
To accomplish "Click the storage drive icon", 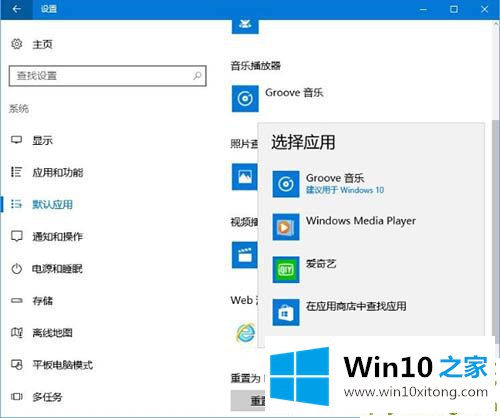I will [17, 301].
